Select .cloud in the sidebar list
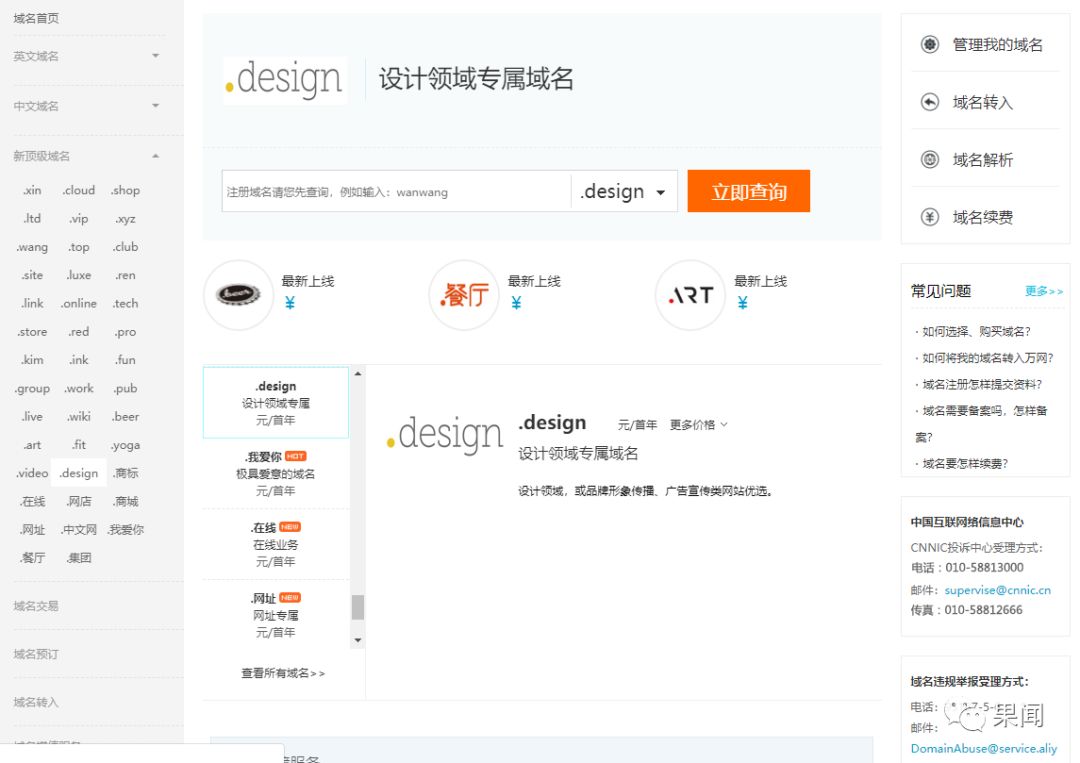This screenshot has width=1080, height=763. click(x=79, y=190)
